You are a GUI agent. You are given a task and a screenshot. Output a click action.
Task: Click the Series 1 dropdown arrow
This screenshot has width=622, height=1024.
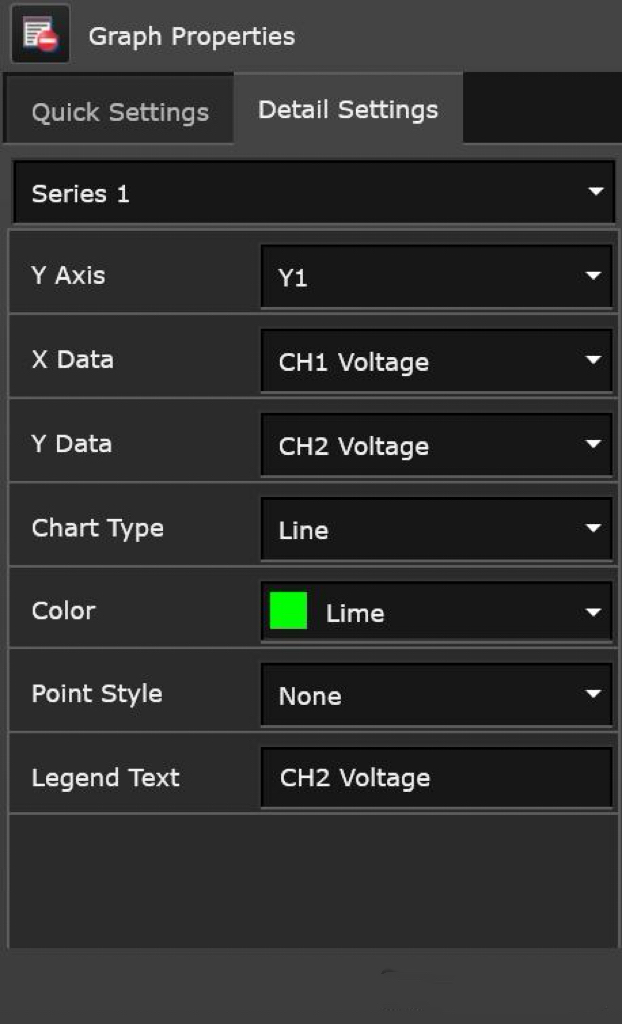pyautogui.click(x=596, y=191)
